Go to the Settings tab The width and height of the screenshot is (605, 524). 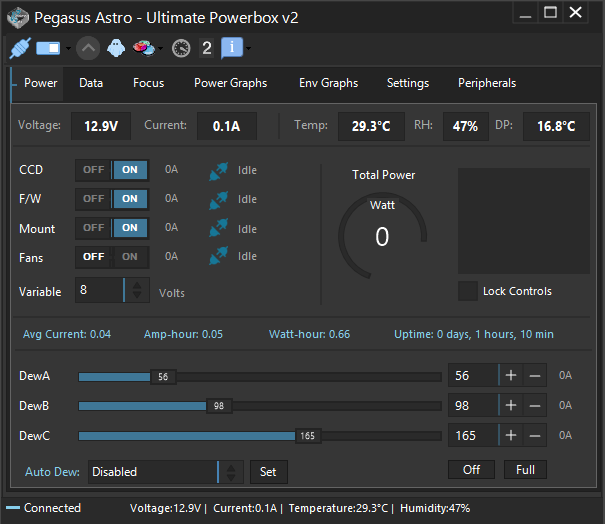[408, 83]
